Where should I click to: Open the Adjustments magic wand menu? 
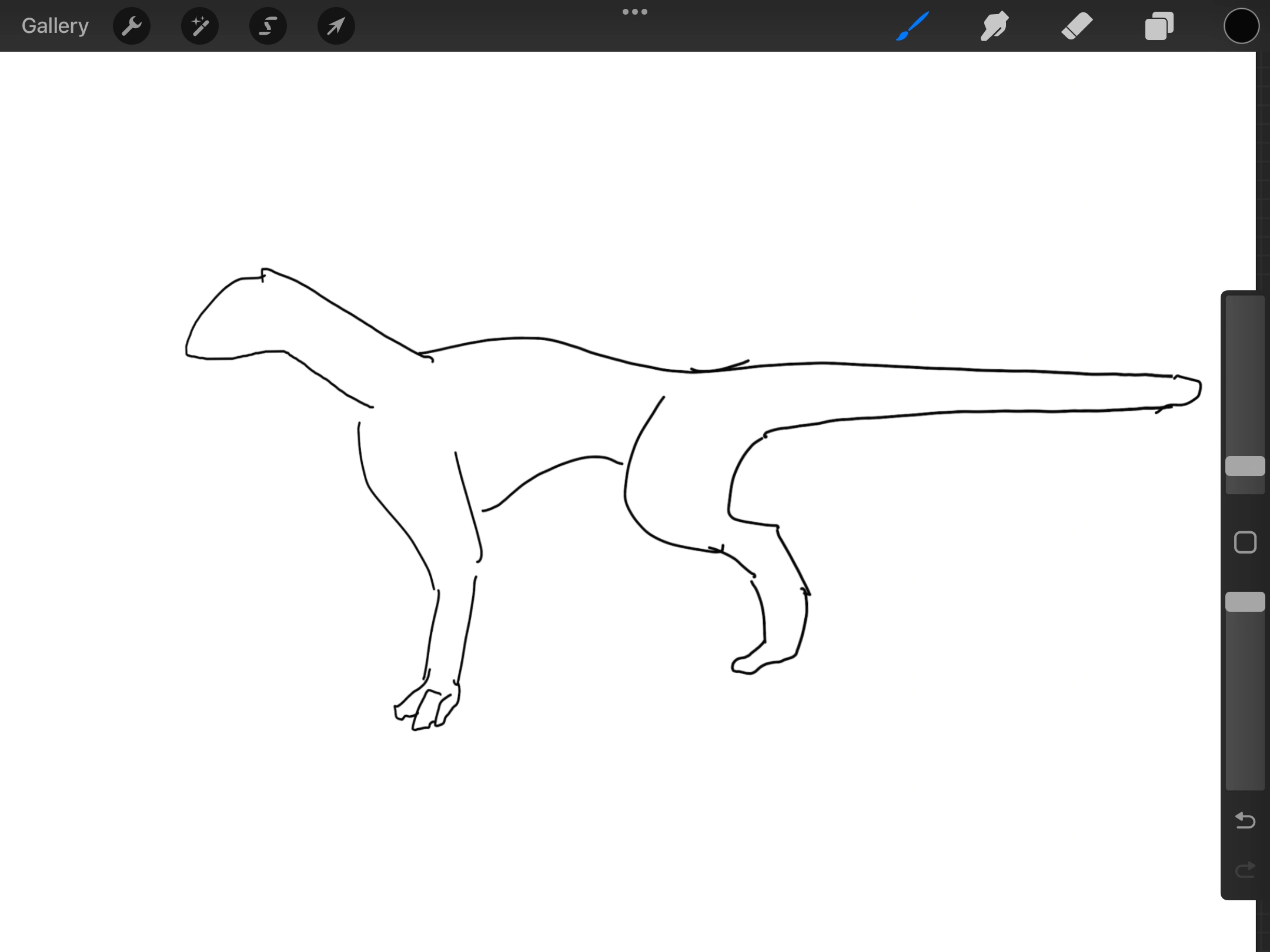(x=200, y=26)
